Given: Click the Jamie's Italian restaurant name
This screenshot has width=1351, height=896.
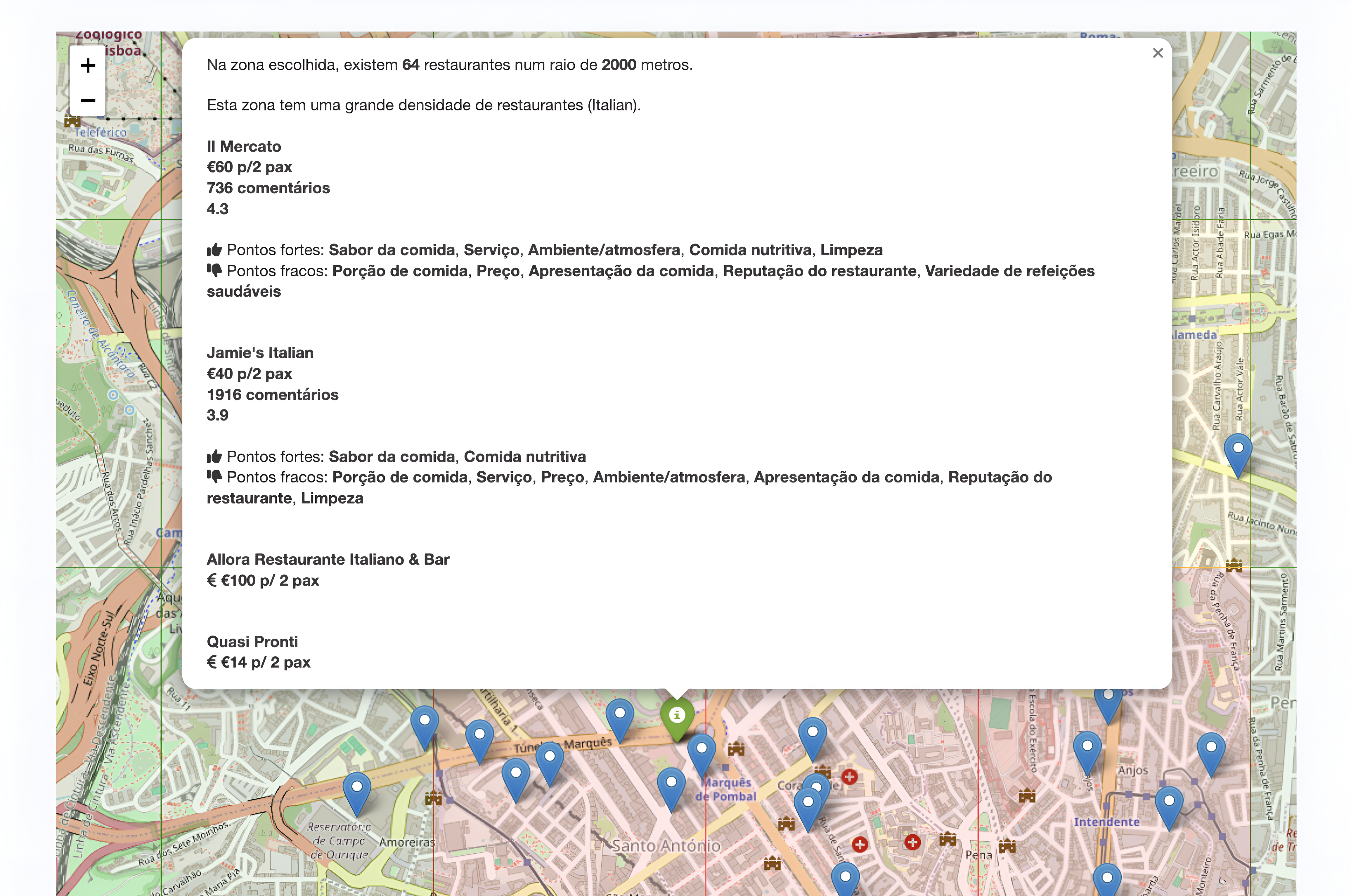Looking at the screenshot, I should tap(259, 353).
